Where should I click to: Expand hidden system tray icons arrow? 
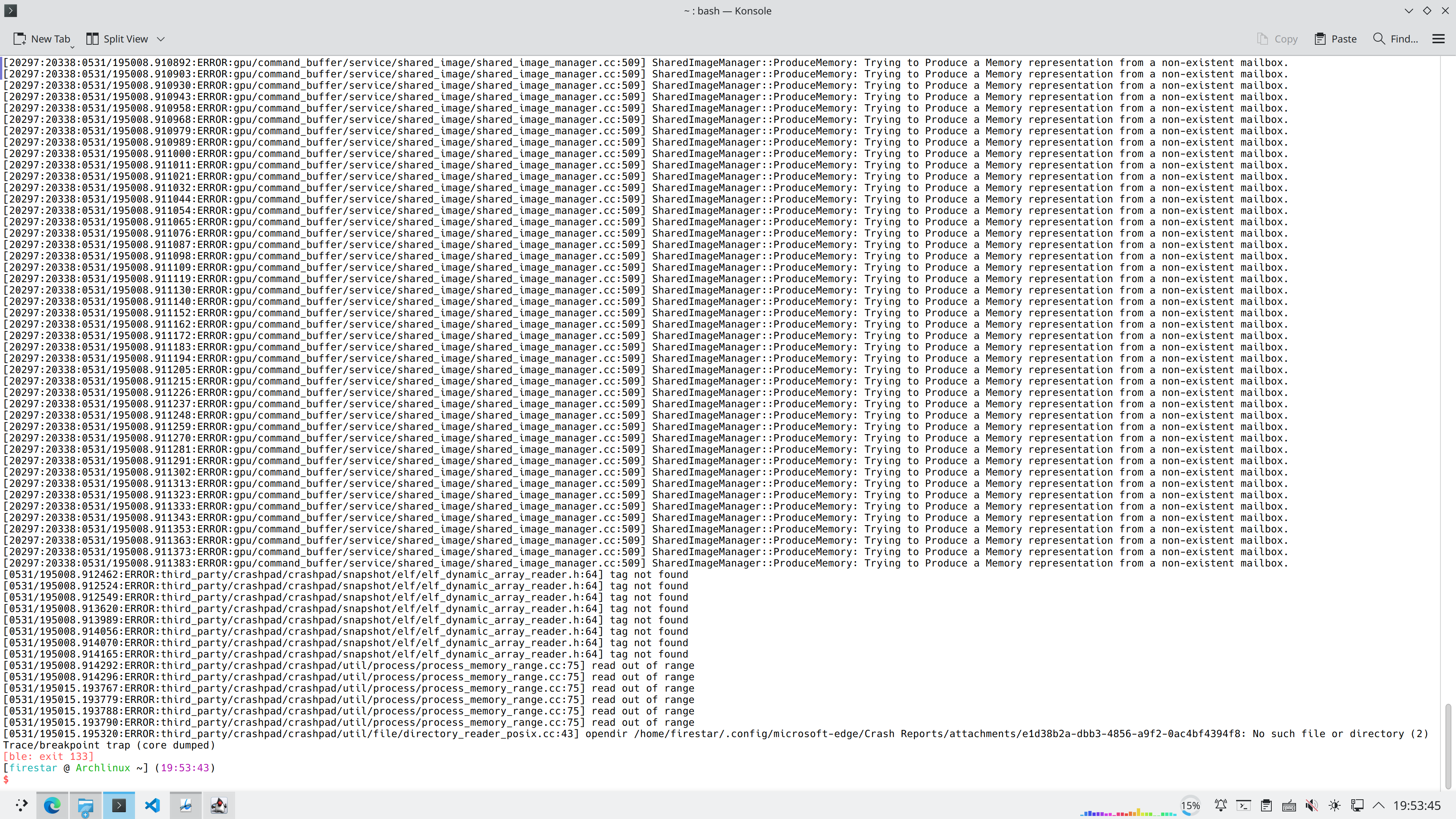1379,805
